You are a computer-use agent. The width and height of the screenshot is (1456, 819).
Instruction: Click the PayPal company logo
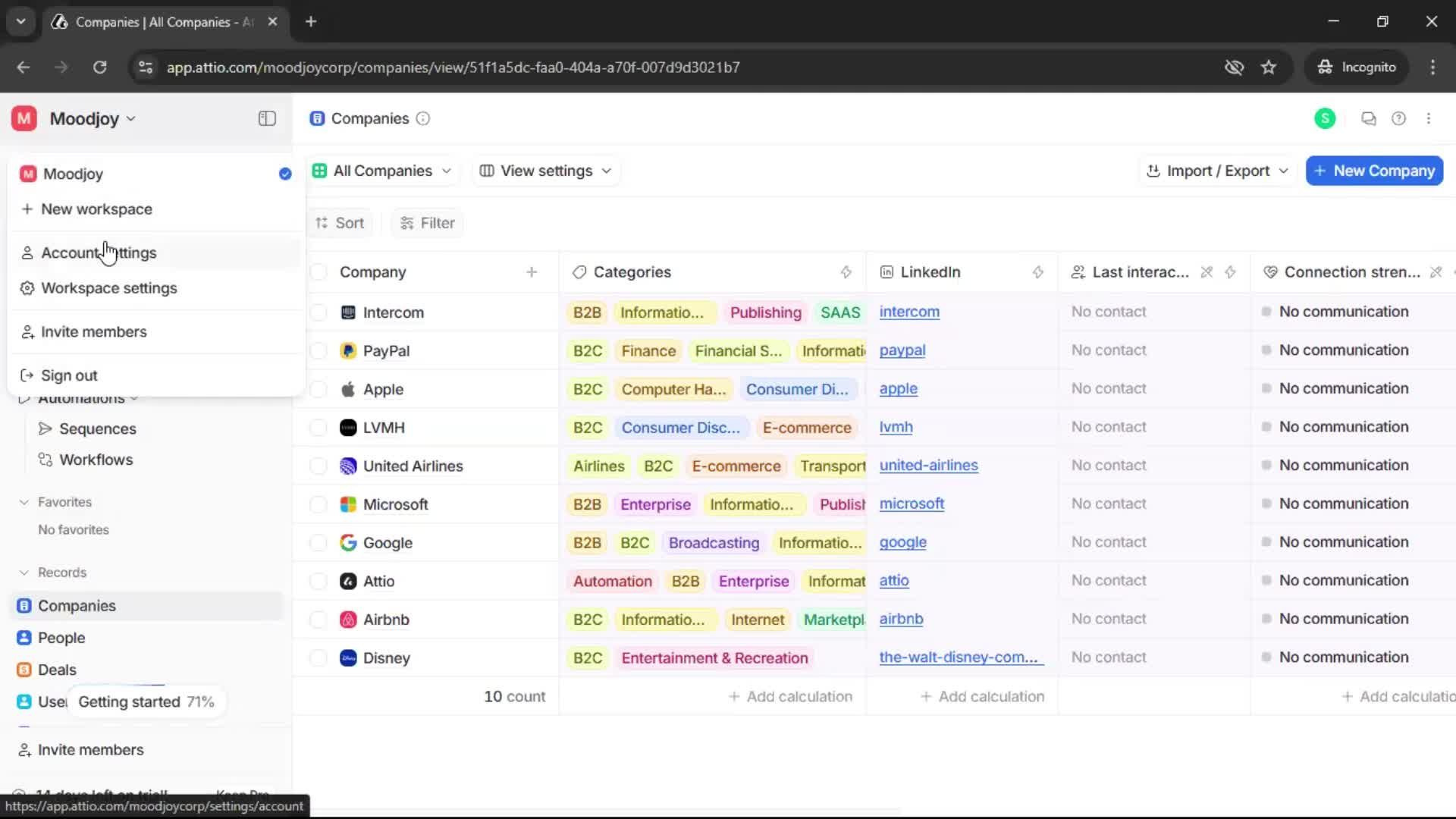pos(348,350)
